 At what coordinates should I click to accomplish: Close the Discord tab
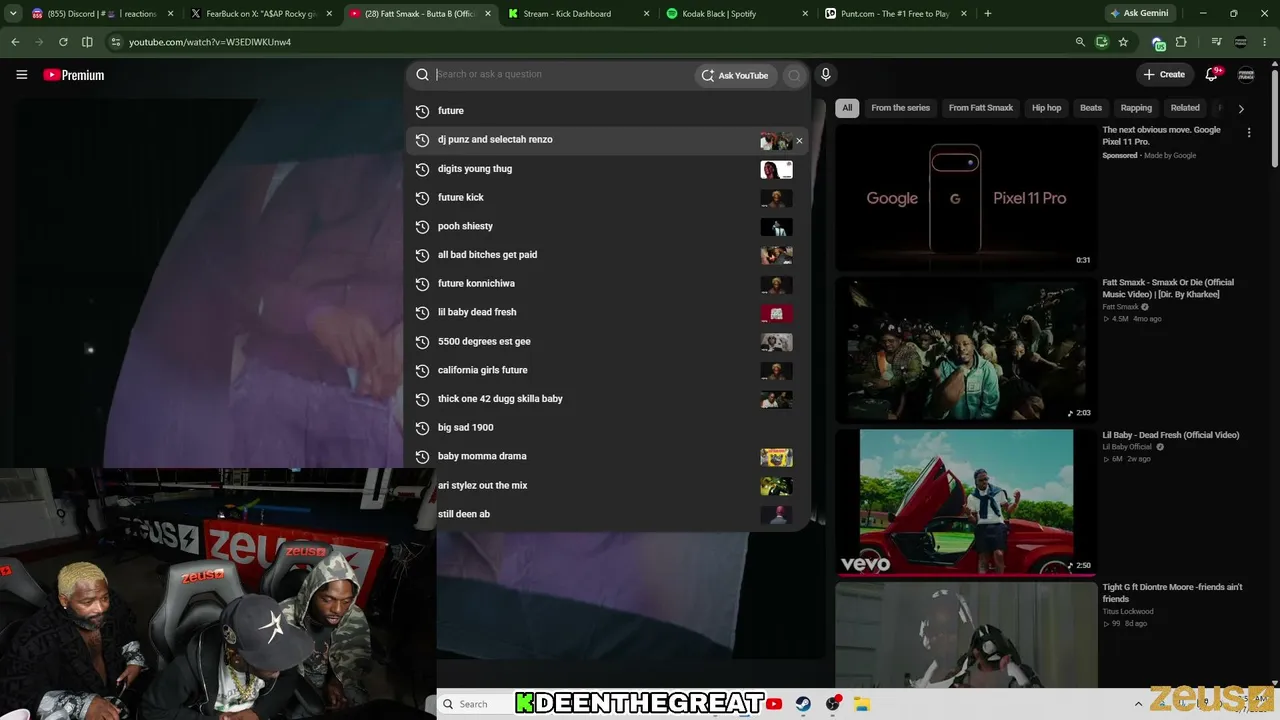170,14
